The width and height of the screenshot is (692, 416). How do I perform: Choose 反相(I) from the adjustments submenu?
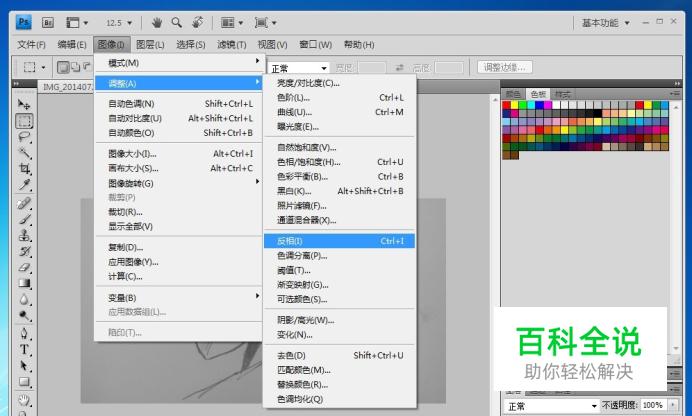(x=339, y=241)
